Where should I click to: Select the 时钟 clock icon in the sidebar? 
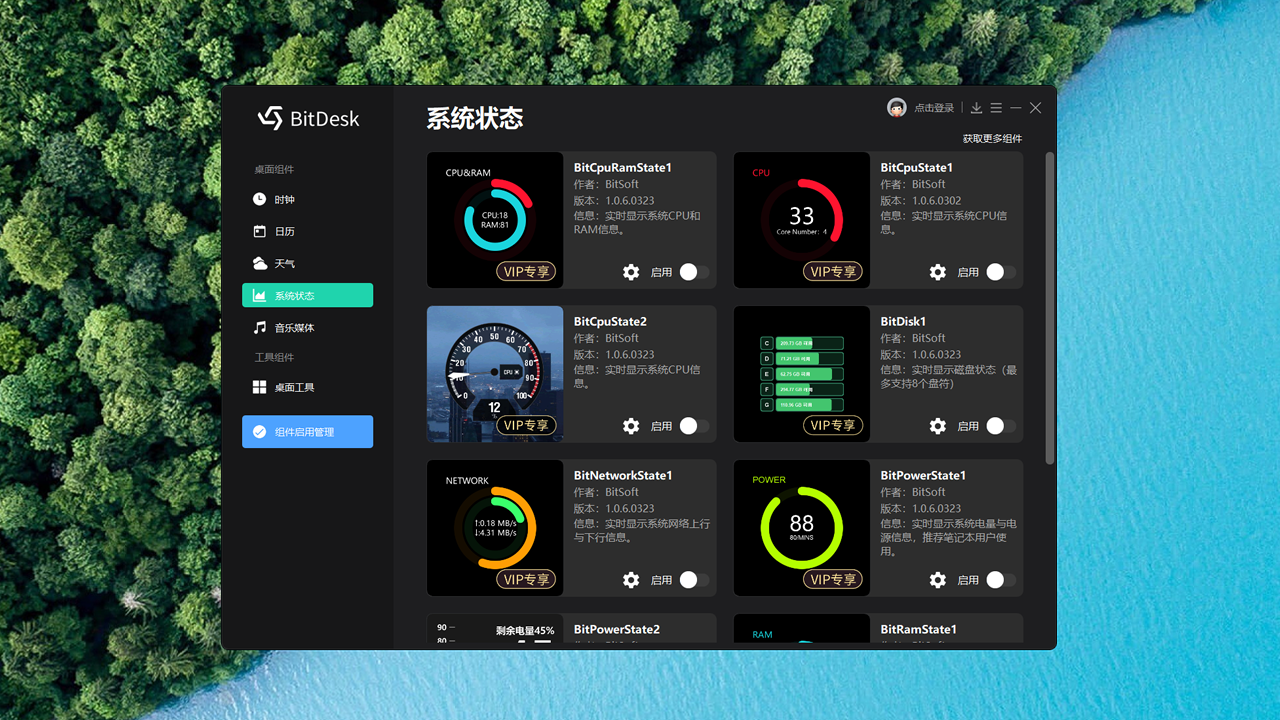(260, 199)
